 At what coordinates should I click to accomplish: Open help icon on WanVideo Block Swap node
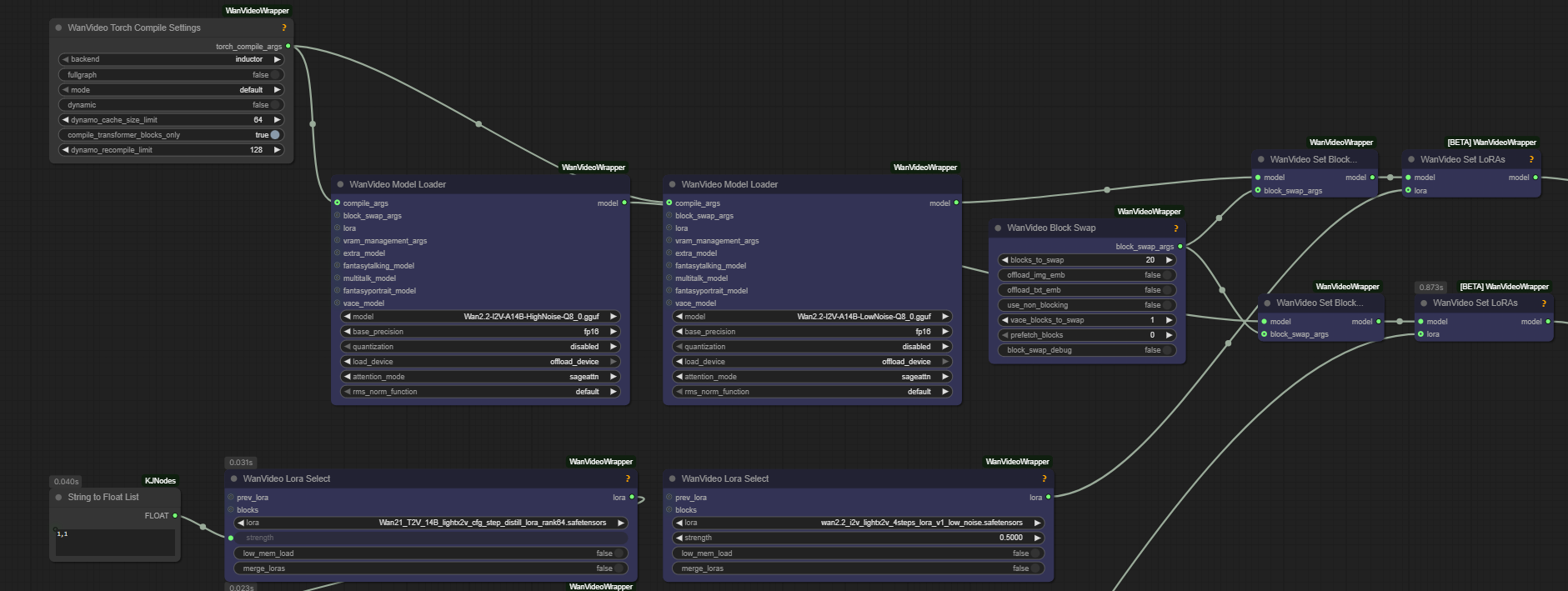(x=1176, y=228)
